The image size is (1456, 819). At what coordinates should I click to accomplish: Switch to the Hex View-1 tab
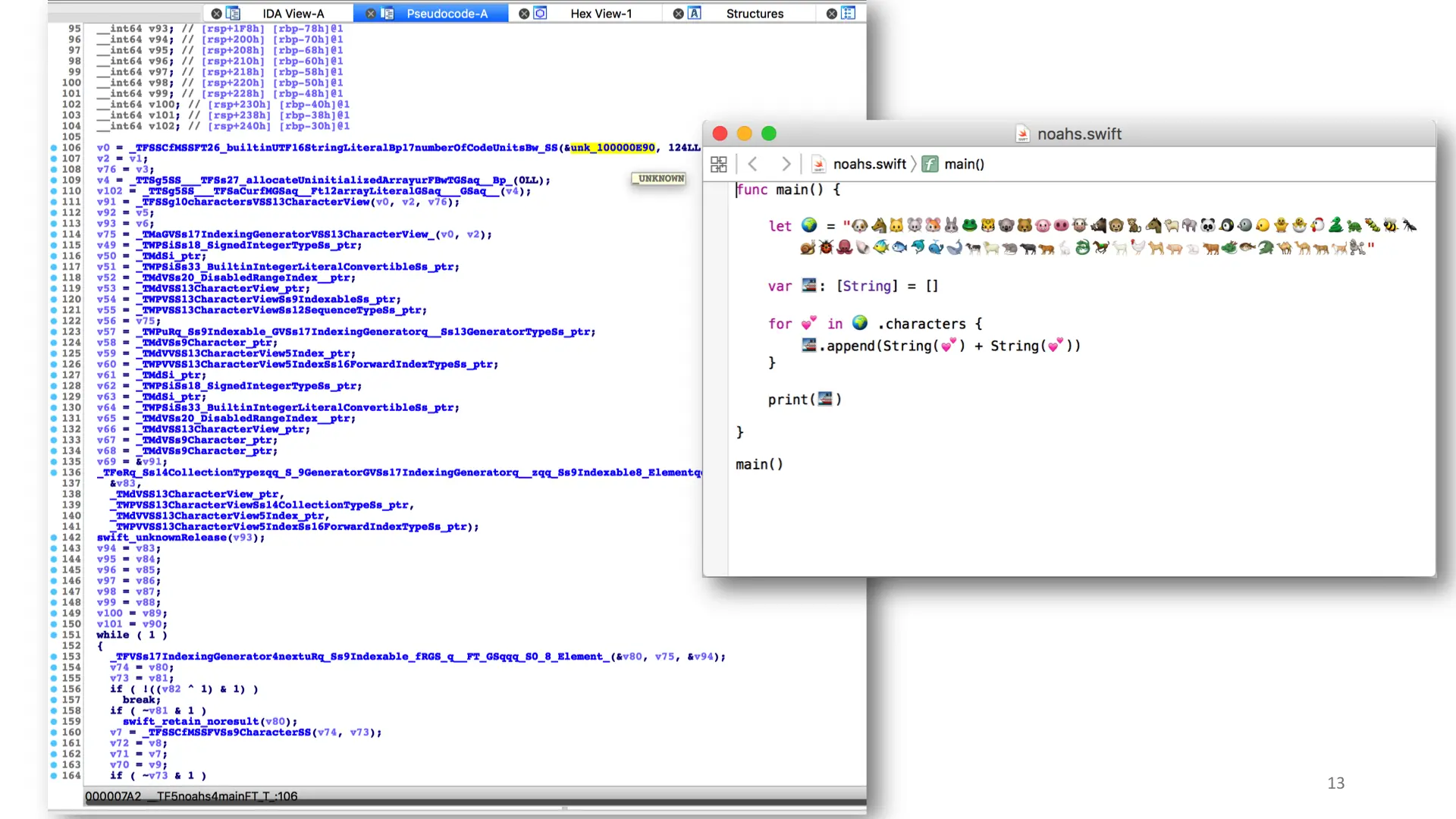coord(601,14)
